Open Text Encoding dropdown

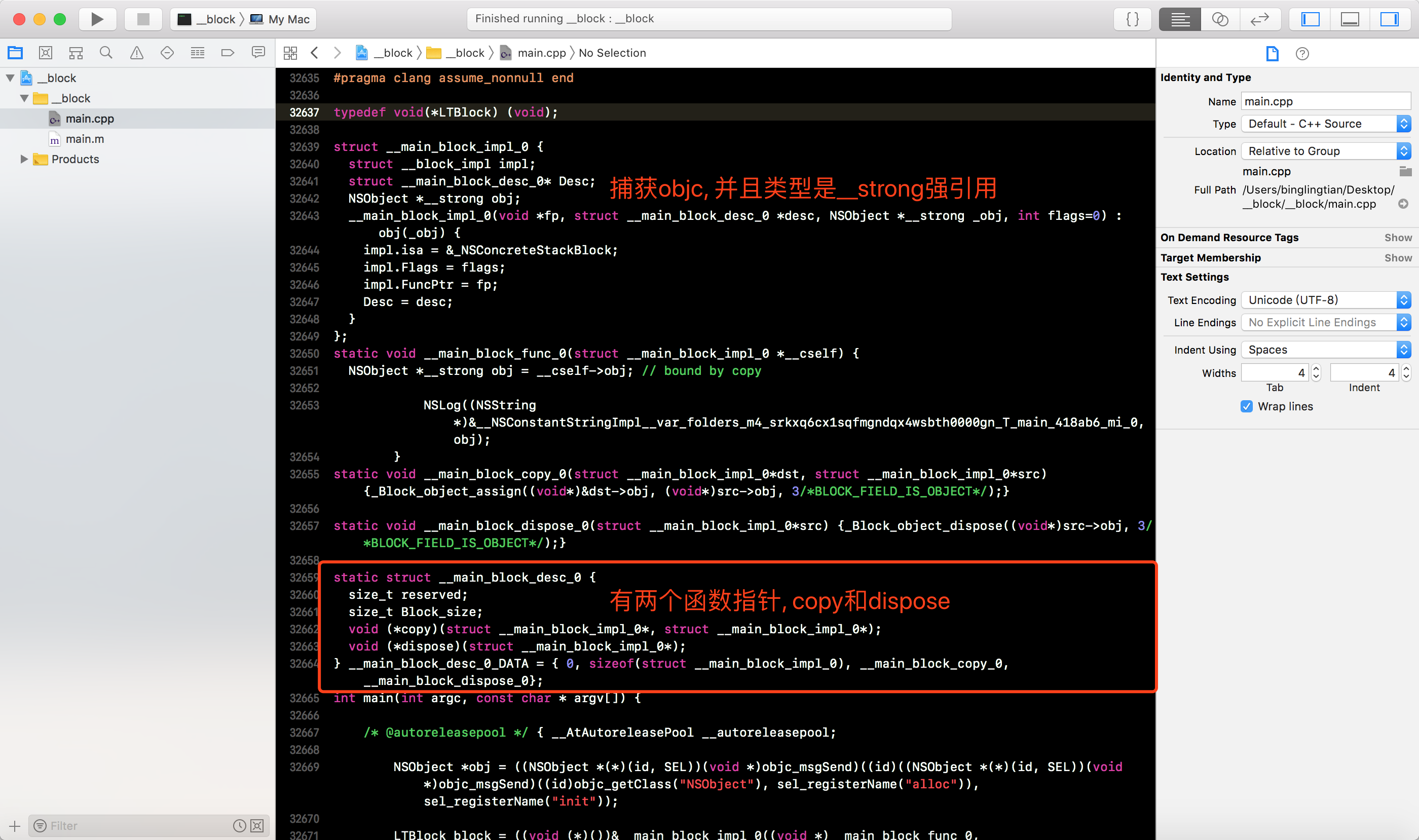pos(1326,299)
